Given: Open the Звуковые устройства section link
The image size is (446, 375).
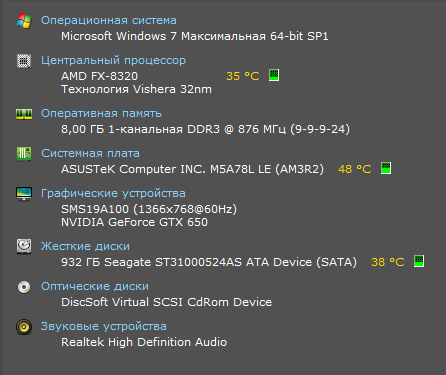Looking at the screenshot, I should (x=104, y=326).
